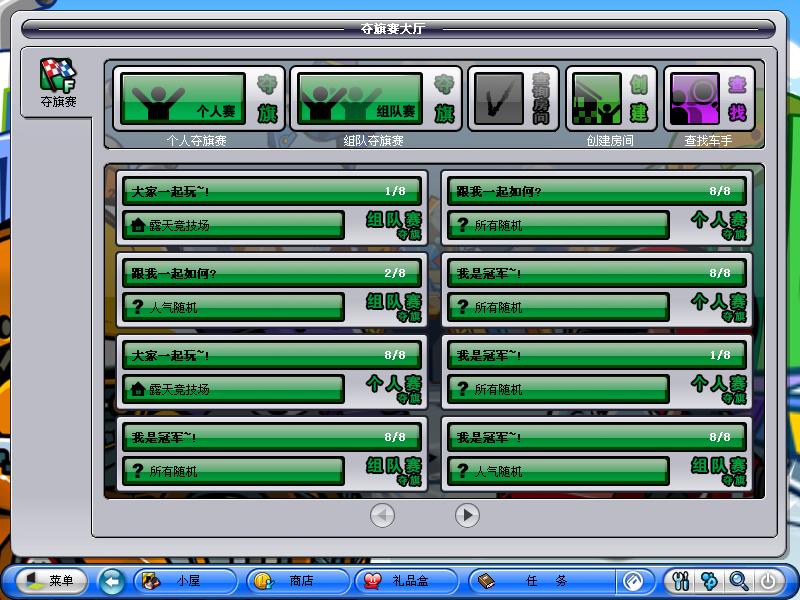
Task: Open the tools settings icon
Action: (x=683, y=580)
